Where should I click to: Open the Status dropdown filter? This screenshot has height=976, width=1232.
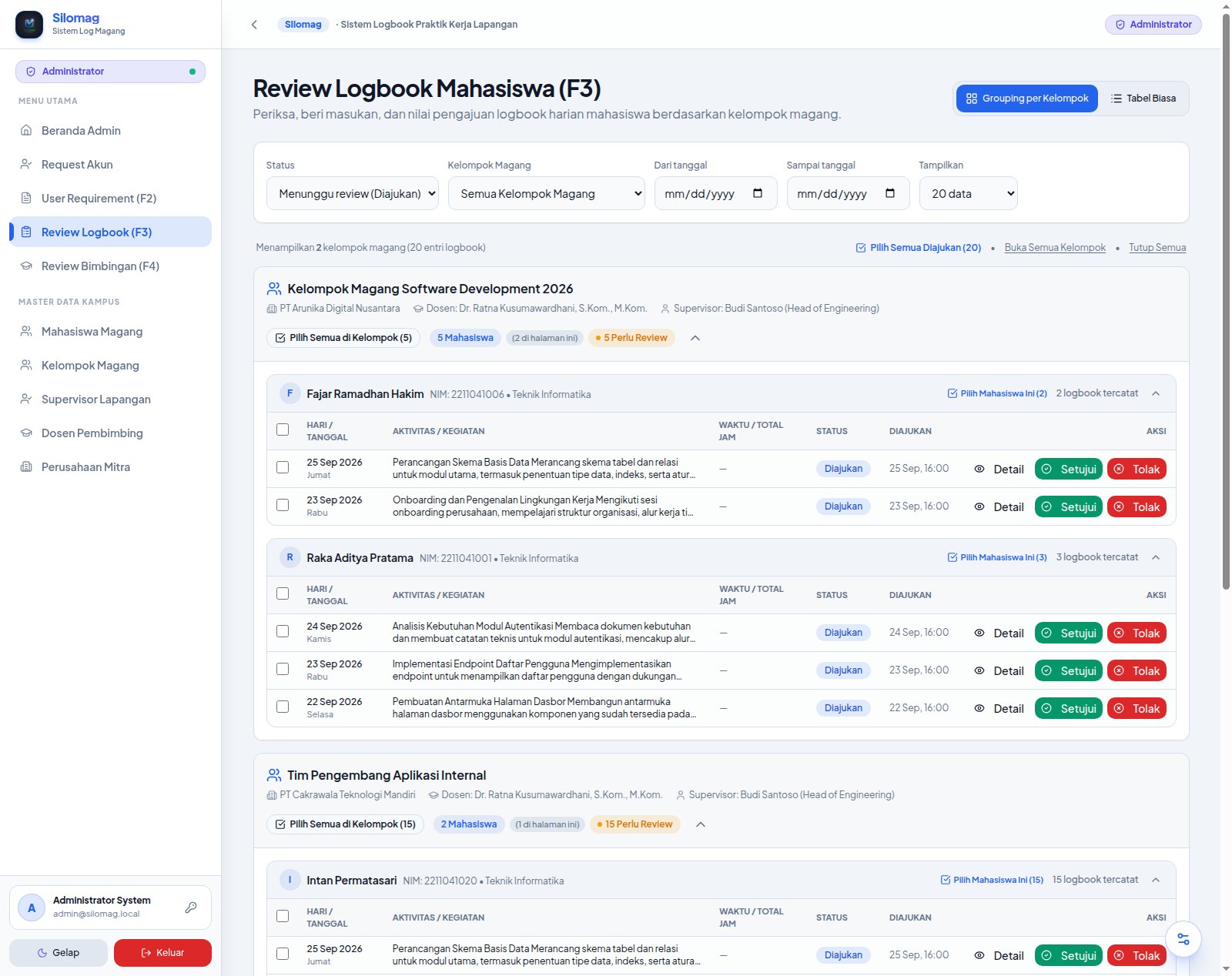353,193
